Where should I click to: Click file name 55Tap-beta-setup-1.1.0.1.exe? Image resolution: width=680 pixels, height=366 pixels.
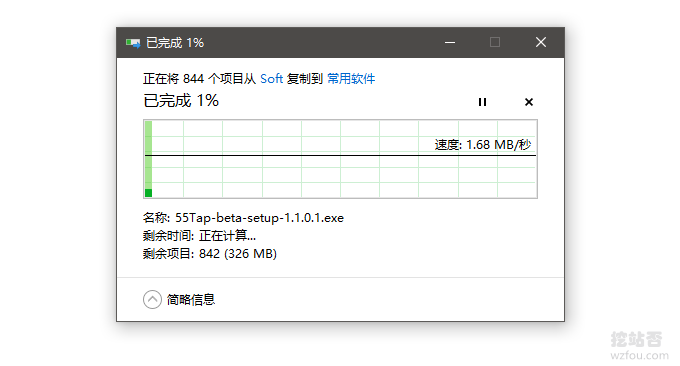click(x=259, y=218)
